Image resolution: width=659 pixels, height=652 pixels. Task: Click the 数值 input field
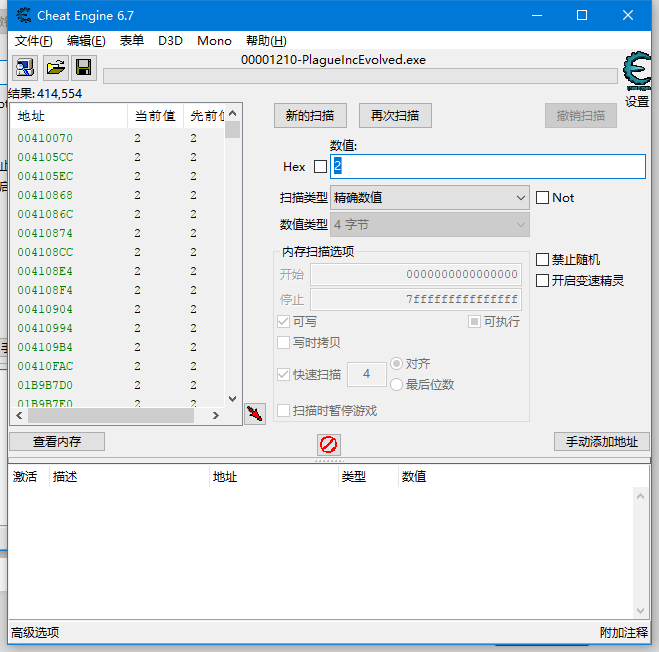coord(488,166)
